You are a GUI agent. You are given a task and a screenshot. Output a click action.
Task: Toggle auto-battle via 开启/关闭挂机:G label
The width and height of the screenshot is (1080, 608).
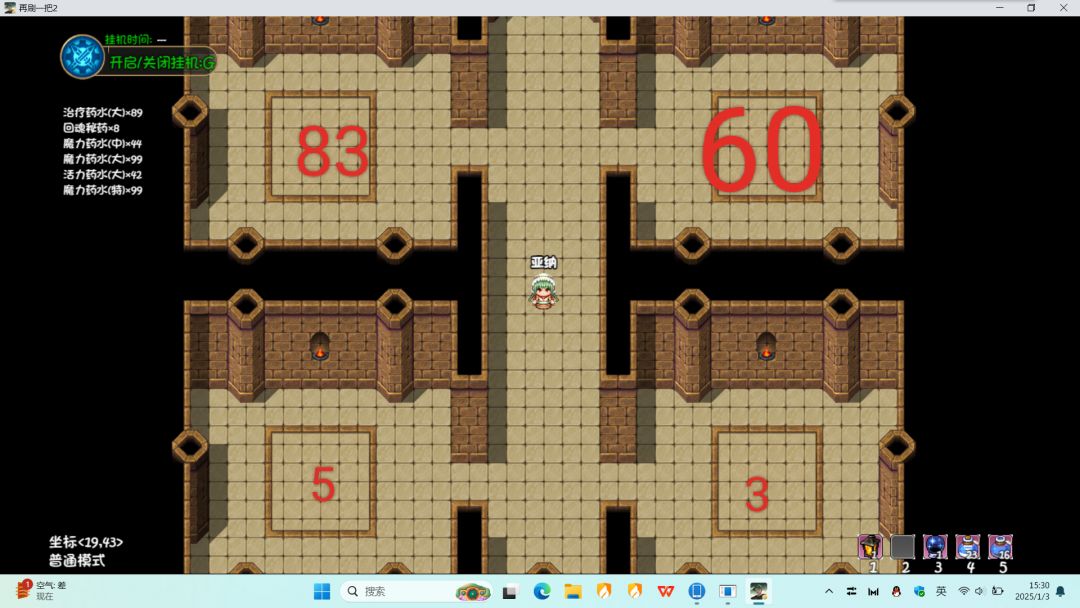pyautogui.click(x=162, y=63)
